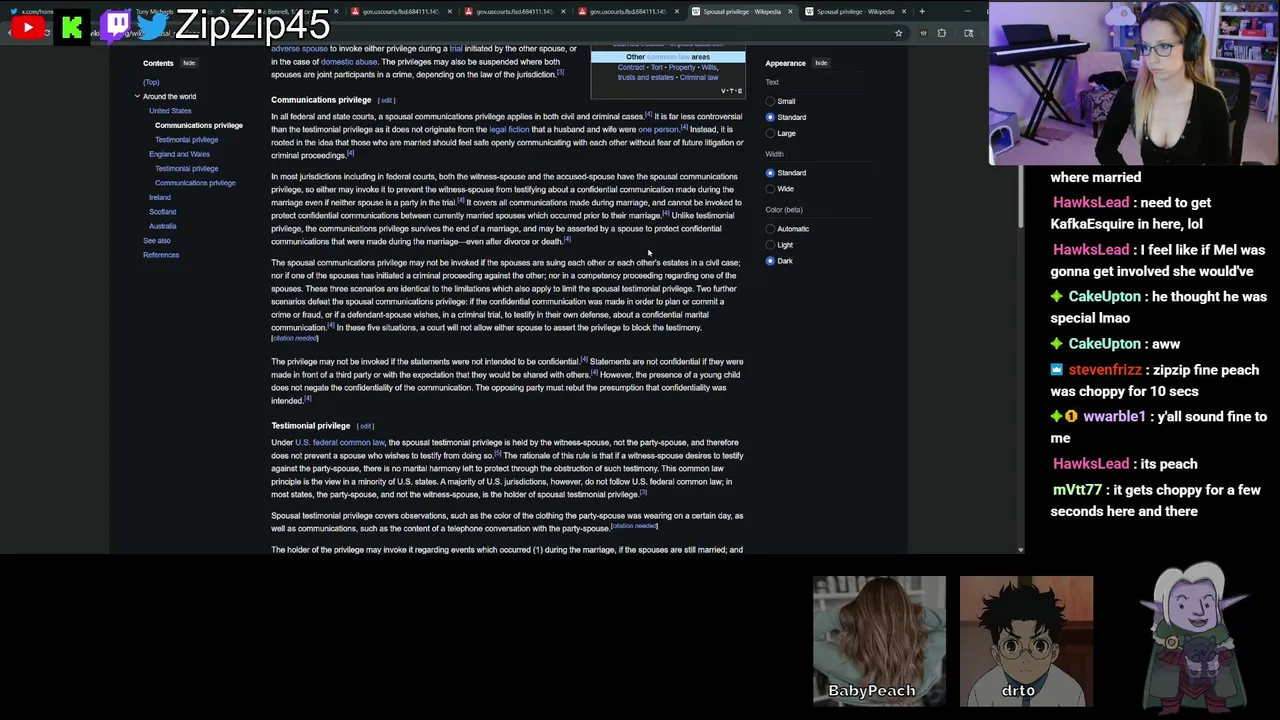1280x720 pixels.
Task: Select the active Spousal privilege Wikipedia tab
Action: pos(741,11)
